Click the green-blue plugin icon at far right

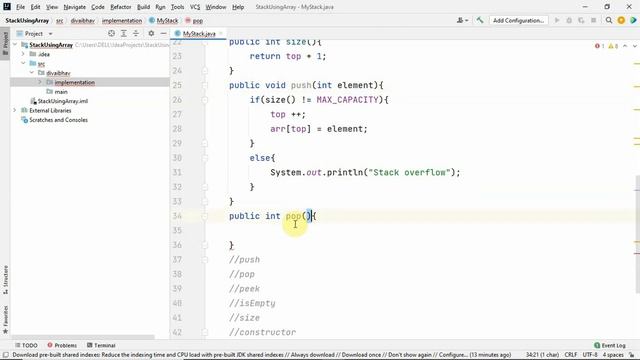pos(633,20)
